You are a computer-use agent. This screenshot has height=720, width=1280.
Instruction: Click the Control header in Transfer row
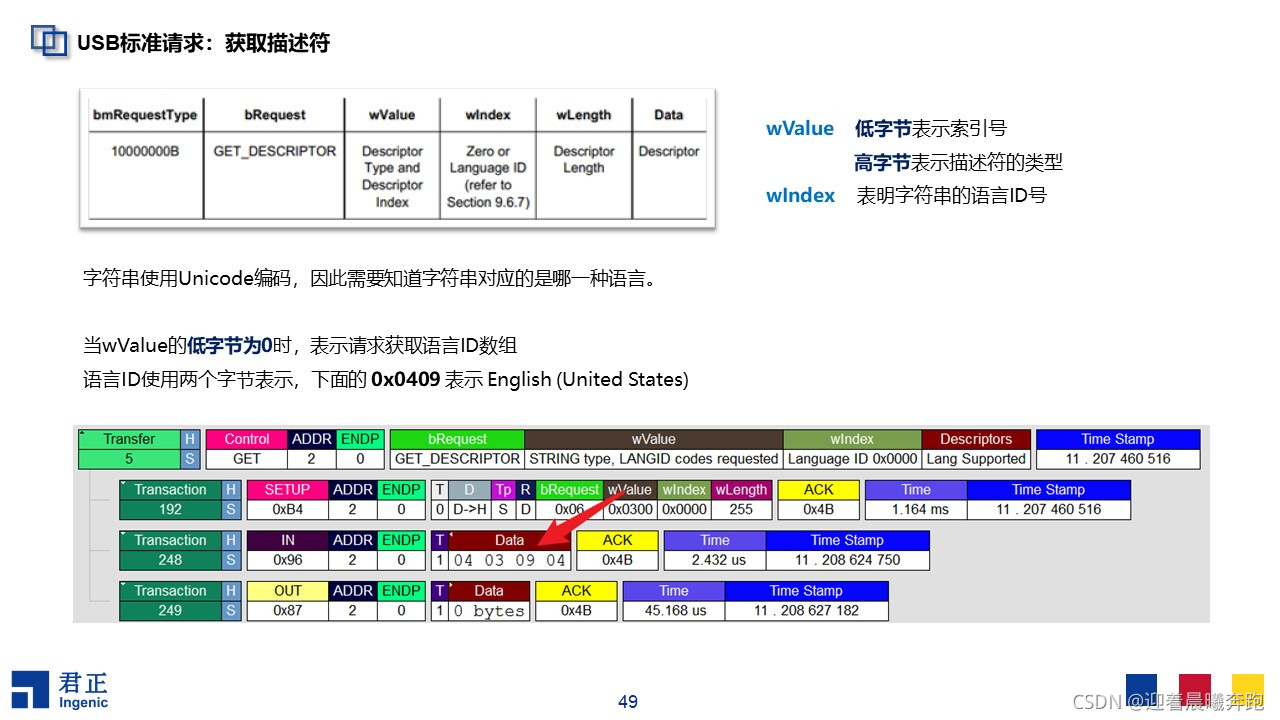coord(246,439)
